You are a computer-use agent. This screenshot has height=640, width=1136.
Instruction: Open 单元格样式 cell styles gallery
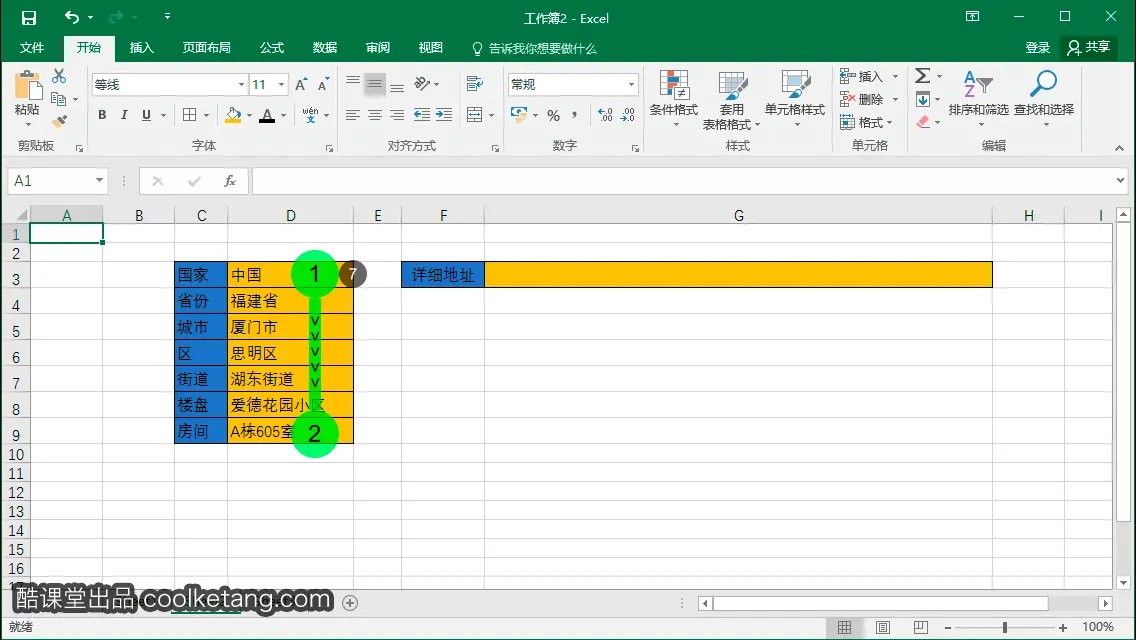click(x=795, y=99)
